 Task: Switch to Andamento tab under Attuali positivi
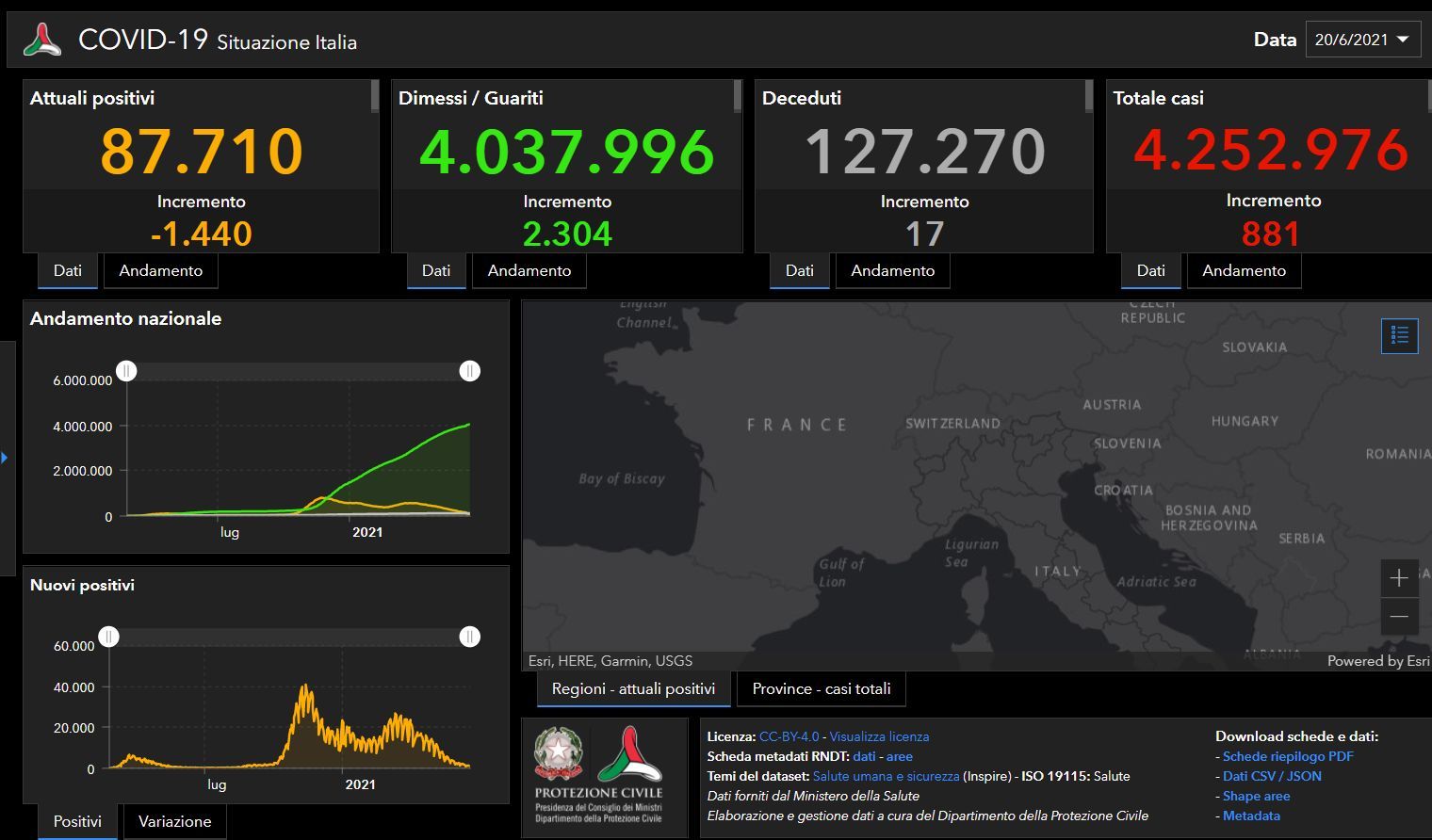[x=160, y=270]
